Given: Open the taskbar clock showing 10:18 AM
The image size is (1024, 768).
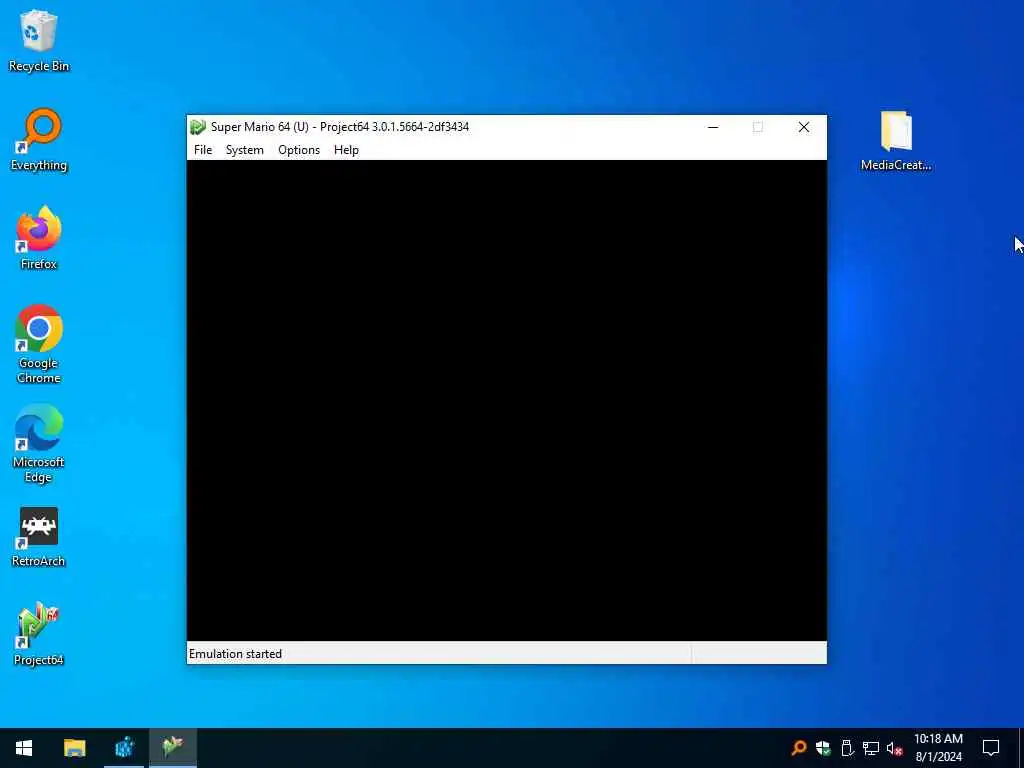Looking at the screenshot, I should pos(938,748).
